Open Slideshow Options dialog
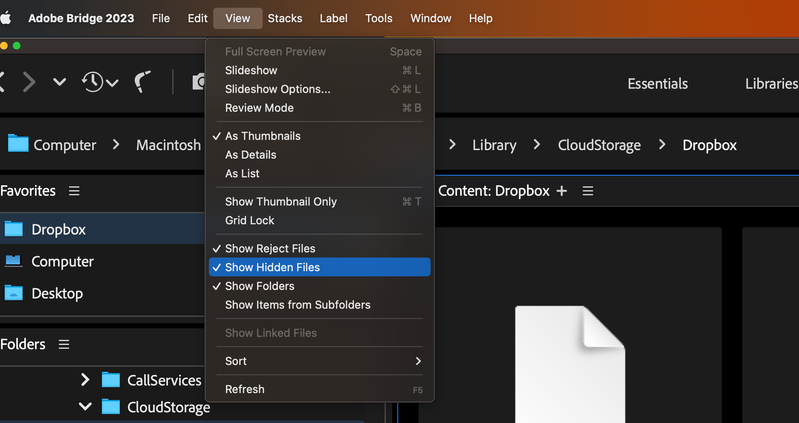This screenshot has width=799, height=423. coord(319,89)
